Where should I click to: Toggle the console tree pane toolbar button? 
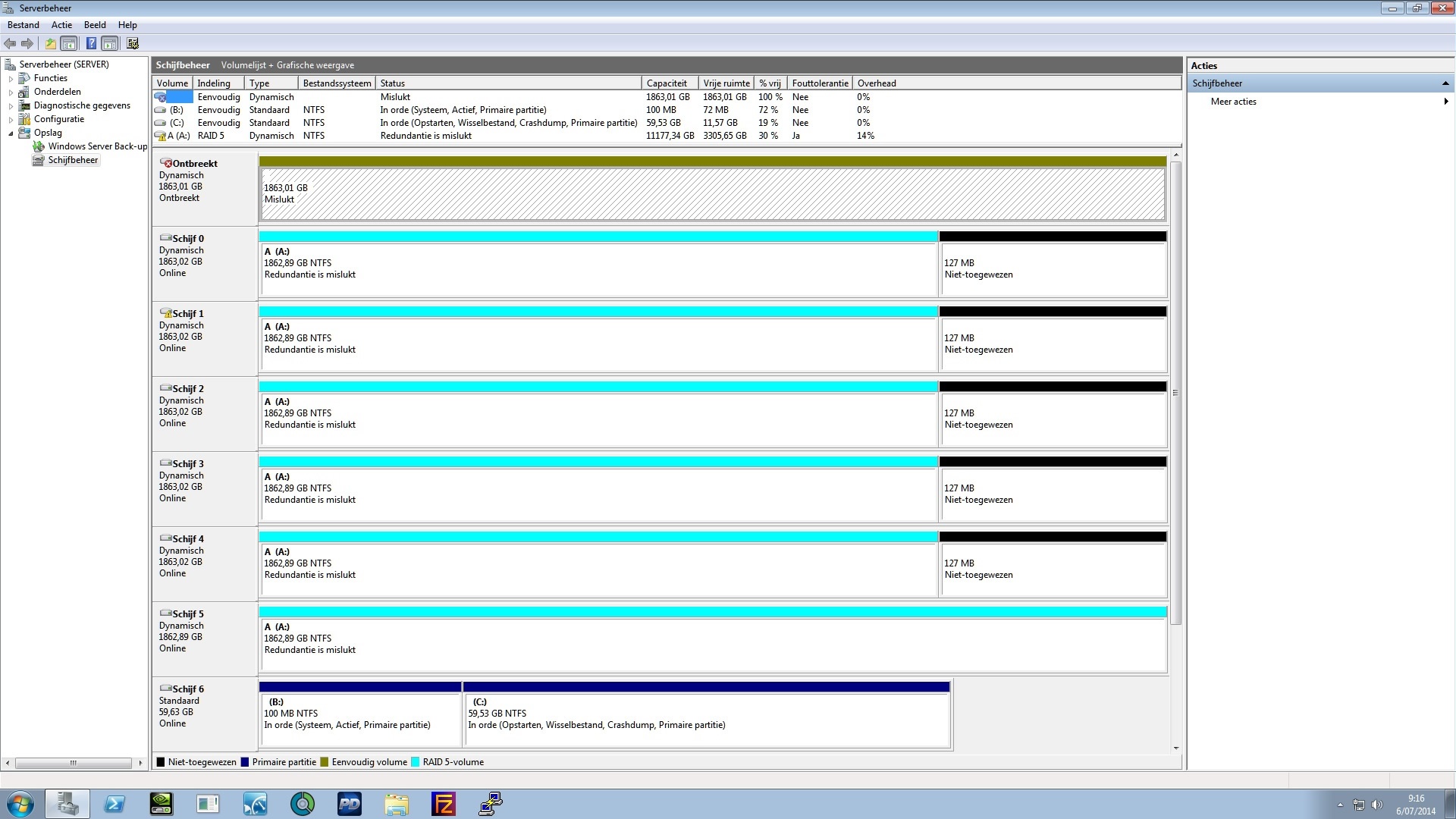[x=69, y=43]
